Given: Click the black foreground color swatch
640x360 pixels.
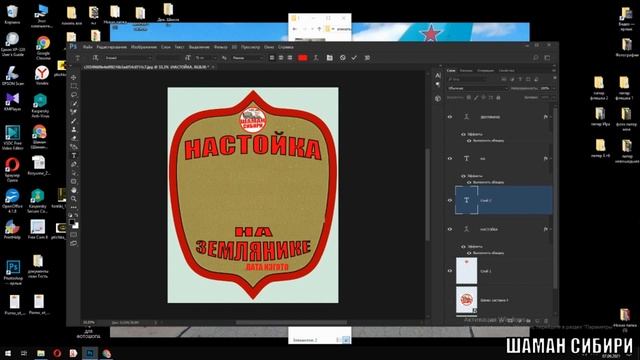Looking at the screenshot, I should (72, 222).
